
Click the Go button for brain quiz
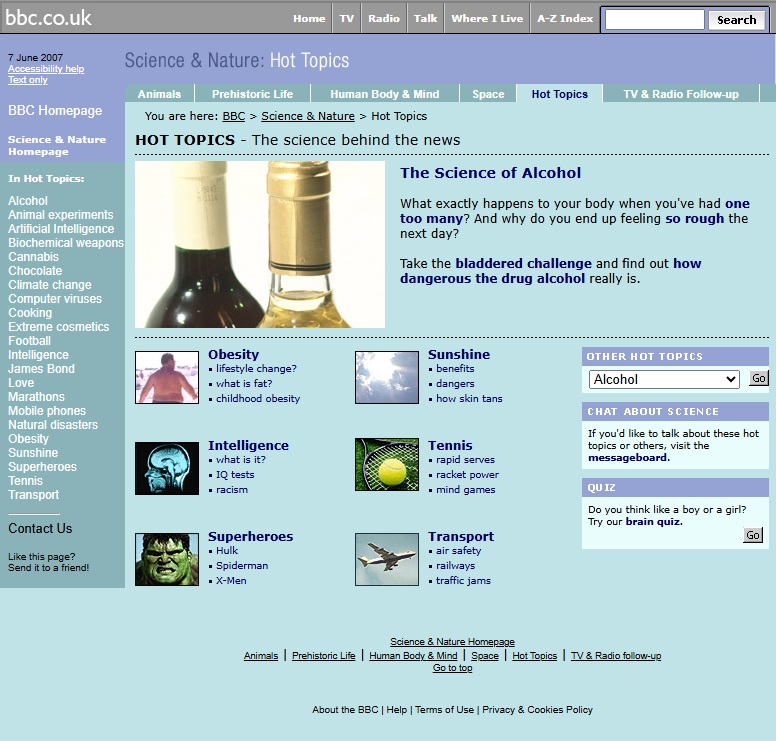[x=753, y=535]
